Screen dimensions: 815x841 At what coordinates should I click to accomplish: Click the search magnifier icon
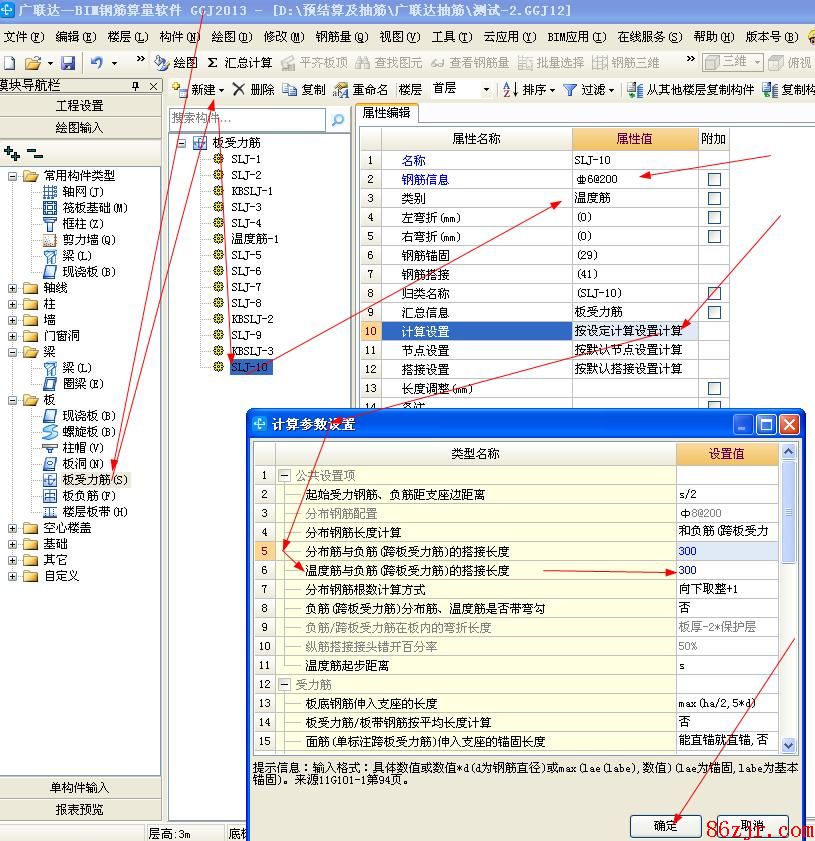click(x=338, y=120)
